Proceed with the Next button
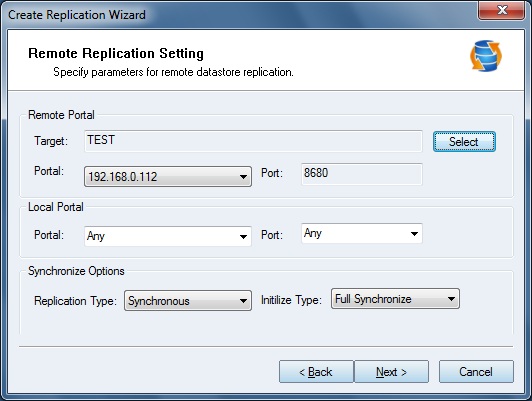 [392, 372]
